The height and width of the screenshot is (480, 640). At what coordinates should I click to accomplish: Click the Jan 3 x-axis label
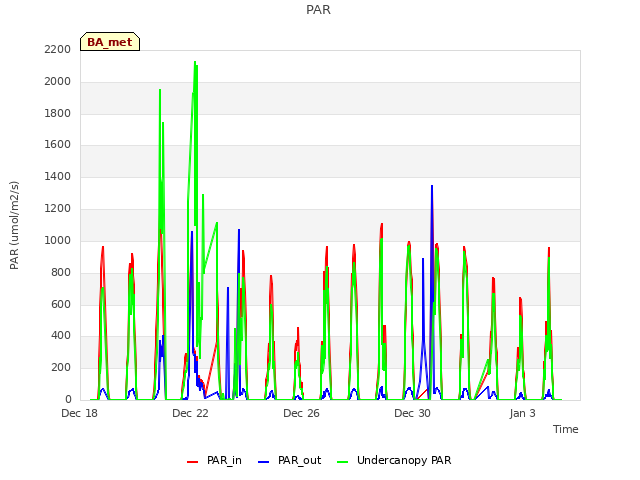[x=522, y=413]
